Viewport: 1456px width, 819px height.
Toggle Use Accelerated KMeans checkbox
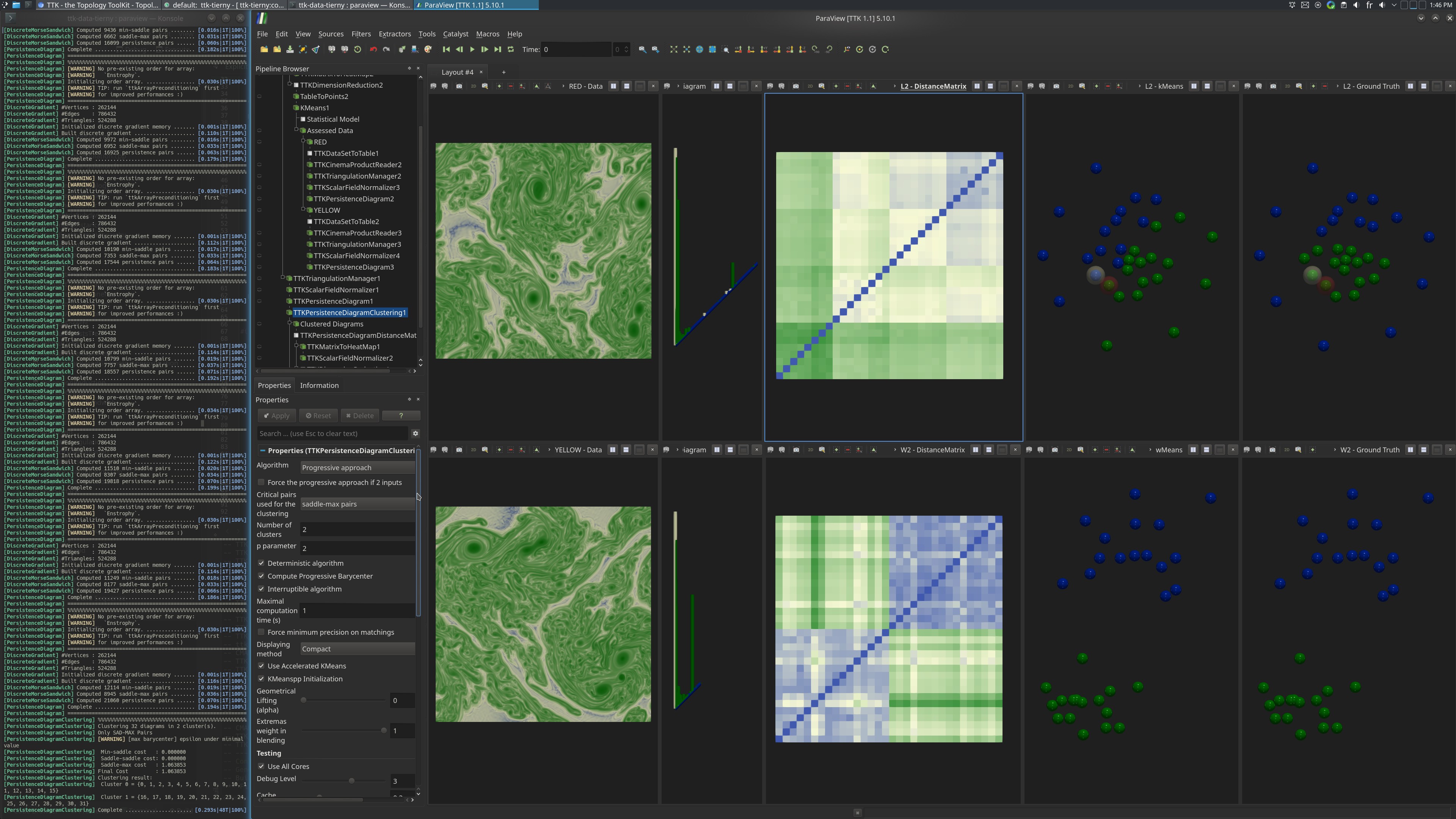pos(261,667)
